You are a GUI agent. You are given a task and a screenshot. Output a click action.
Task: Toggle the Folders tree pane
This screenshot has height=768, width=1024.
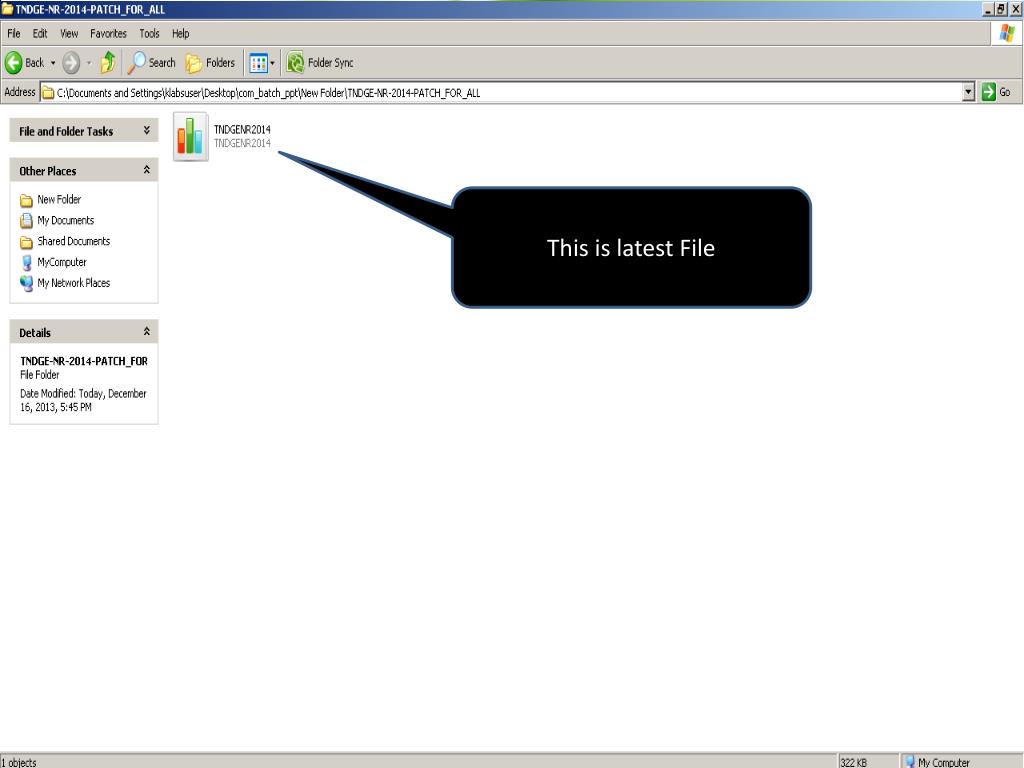(x=210, y=63)
